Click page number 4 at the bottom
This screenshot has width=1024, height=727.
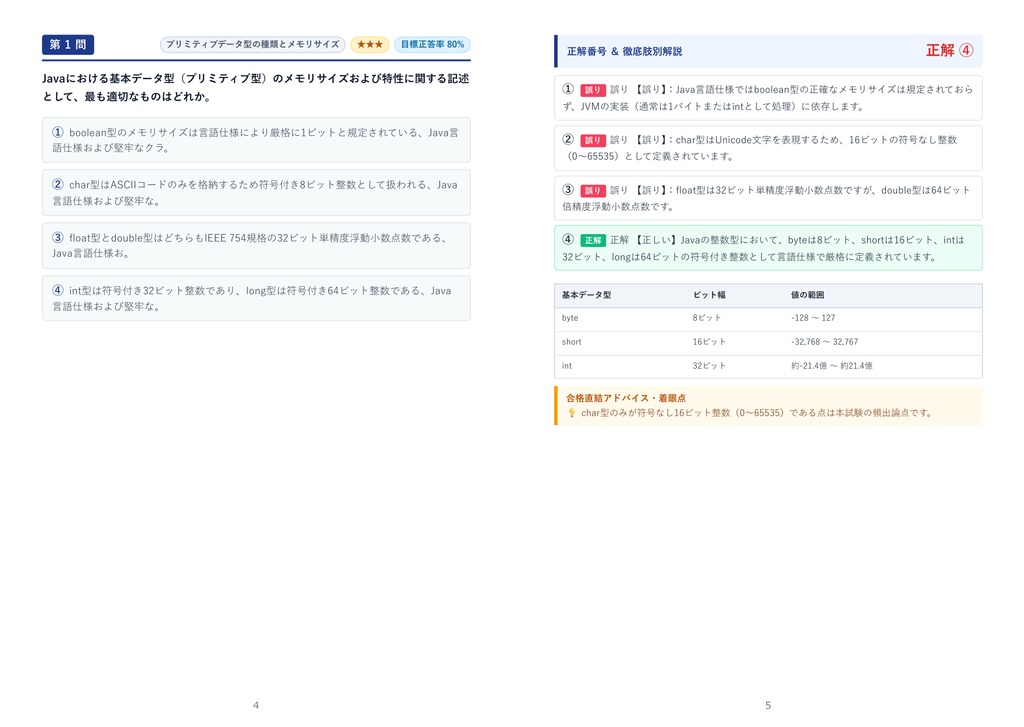click(256, 705)
